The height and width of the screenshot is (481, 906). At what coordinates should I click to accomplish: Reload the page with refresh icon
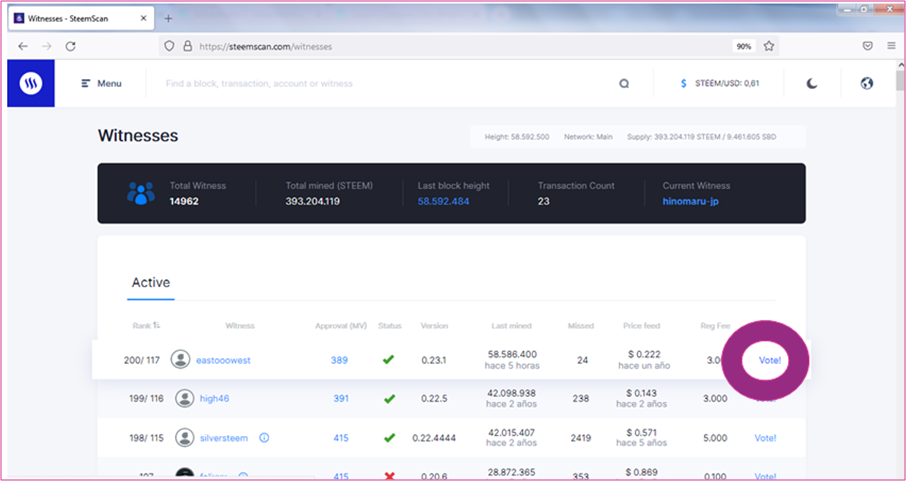(70, 46)
